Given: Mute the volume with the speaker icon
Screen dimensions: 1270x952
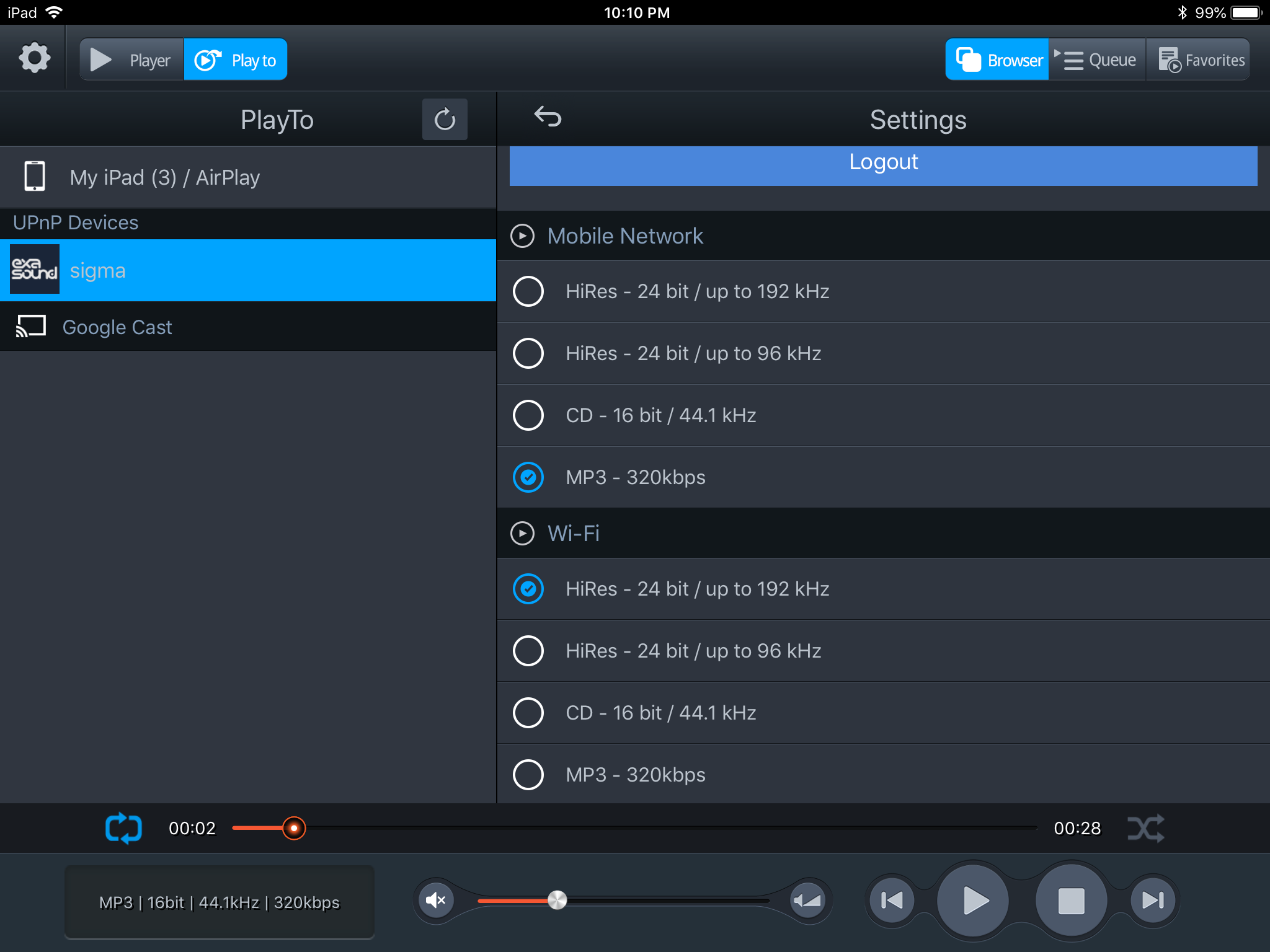Looking at the screenshot, I should pyautogui.click(x=436, y=900).
